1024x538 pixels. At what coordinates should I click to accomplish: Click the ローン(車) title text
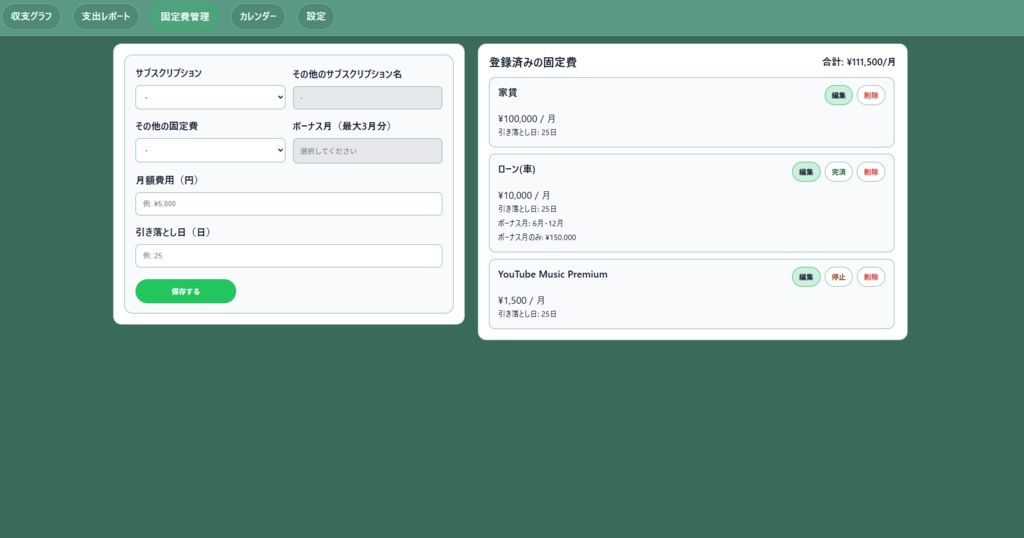coord(517,169)
